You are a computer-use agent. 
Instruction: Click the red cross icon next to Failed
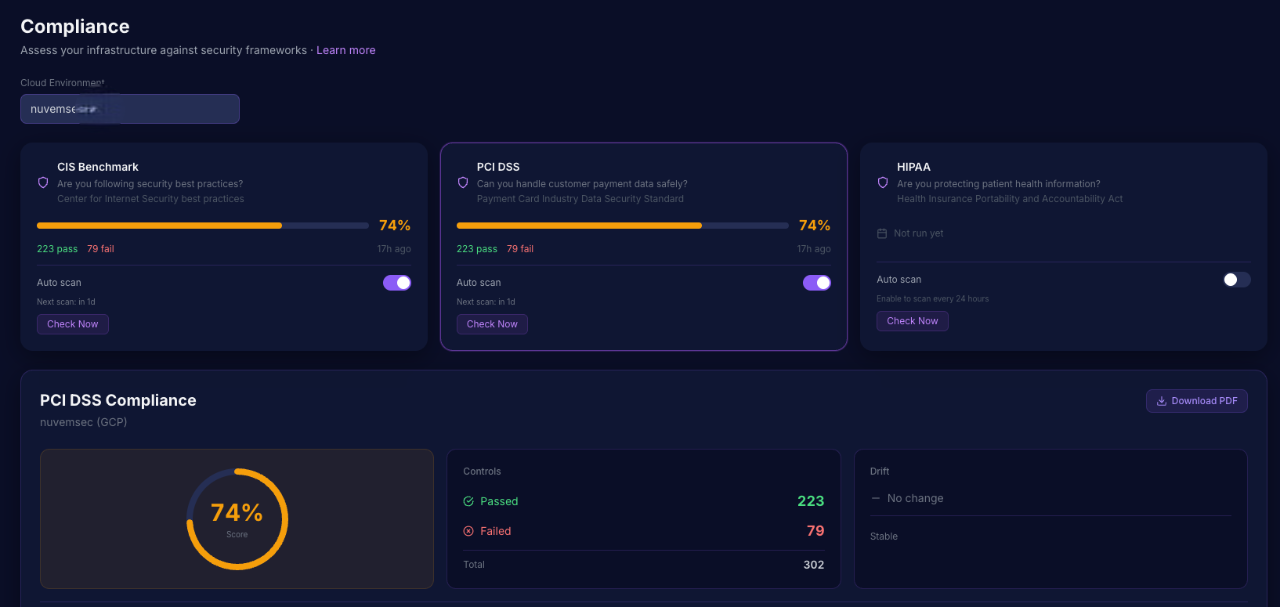(470, 531)
